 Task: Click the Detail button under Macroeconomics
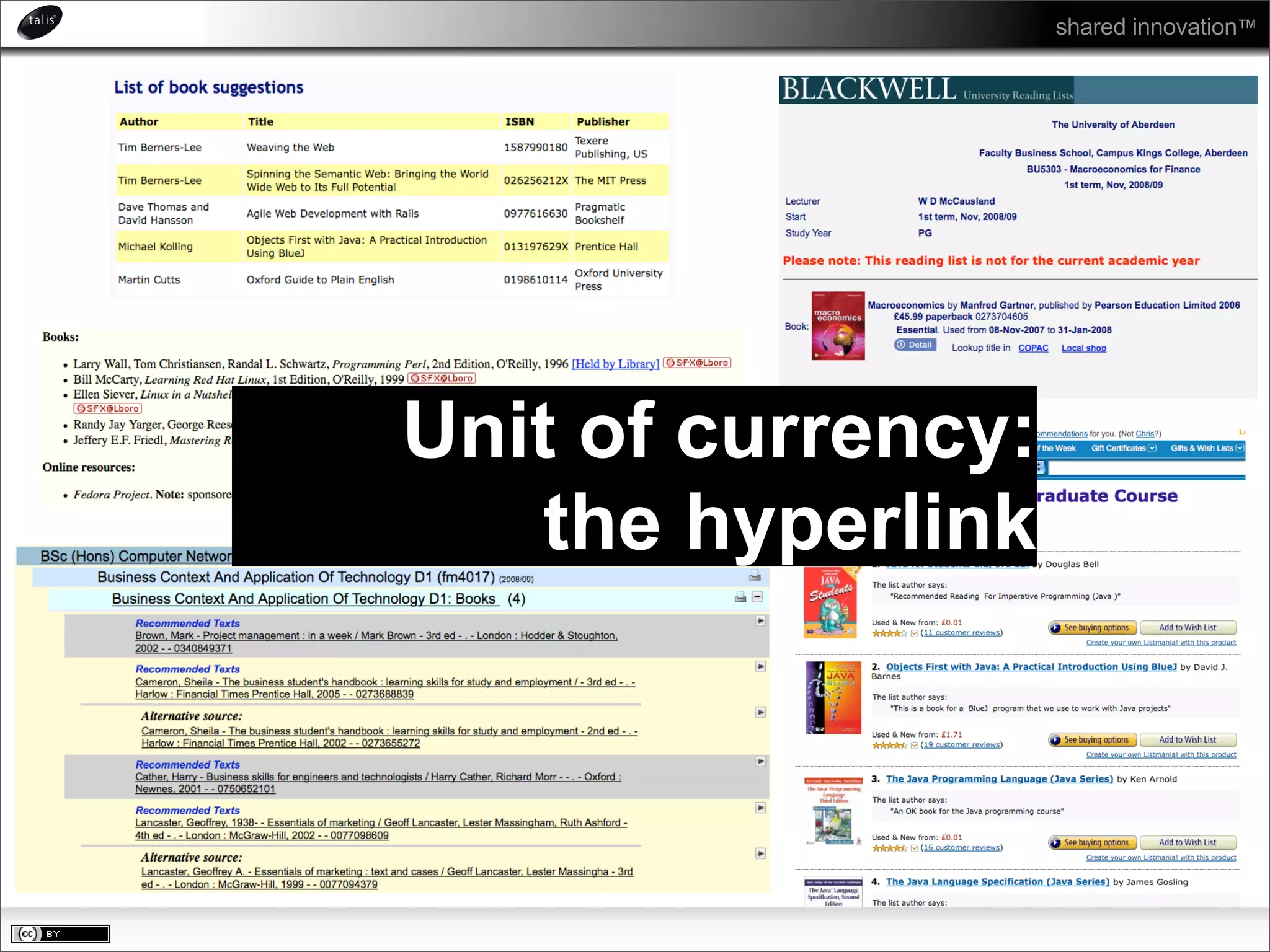click(x=915, y=345)
